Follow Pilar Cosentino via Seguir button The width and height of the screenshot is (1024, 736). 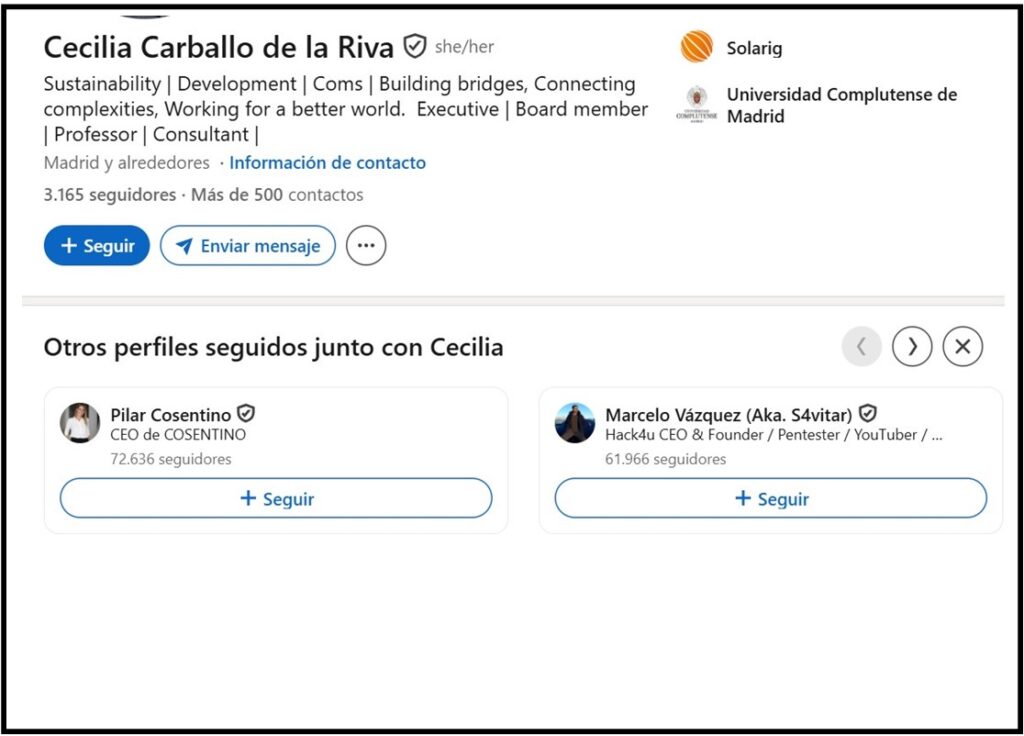276,498
